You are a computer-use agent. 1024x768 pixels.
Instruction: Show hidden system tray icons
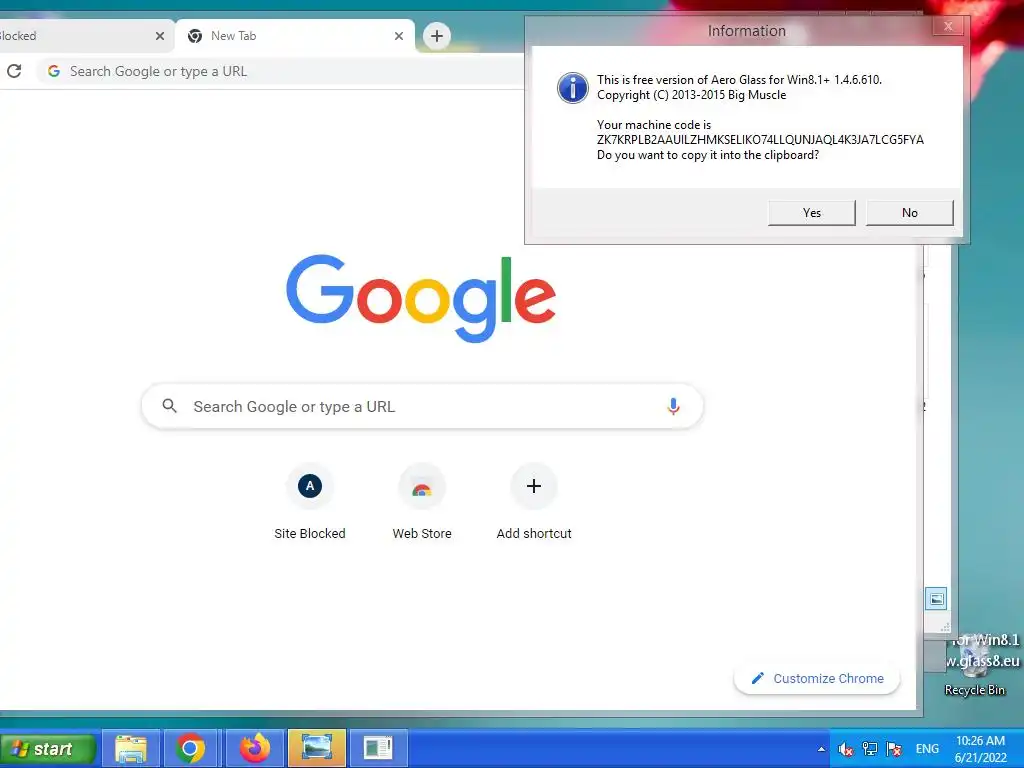[821, 749]
